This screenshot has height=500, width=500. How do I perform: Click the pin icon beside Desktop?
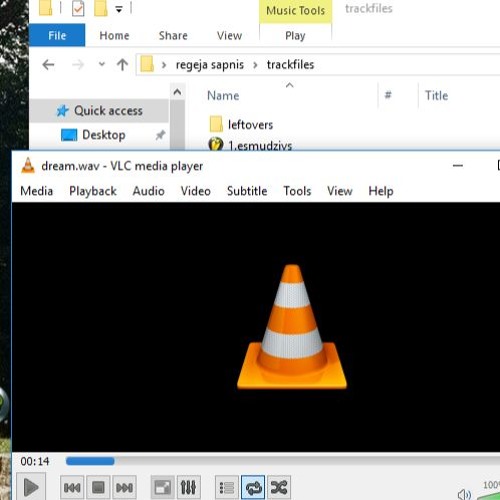[x=160, y=135]
